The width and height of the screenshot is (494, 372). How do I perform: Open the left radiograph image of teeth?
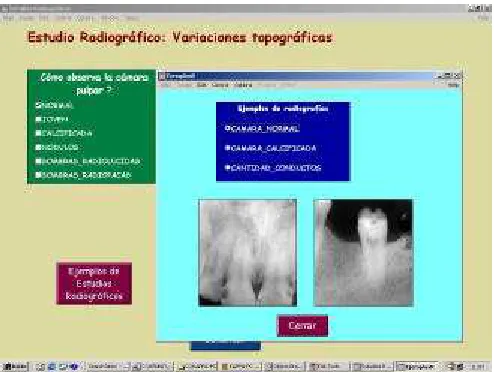coord(247,253)
